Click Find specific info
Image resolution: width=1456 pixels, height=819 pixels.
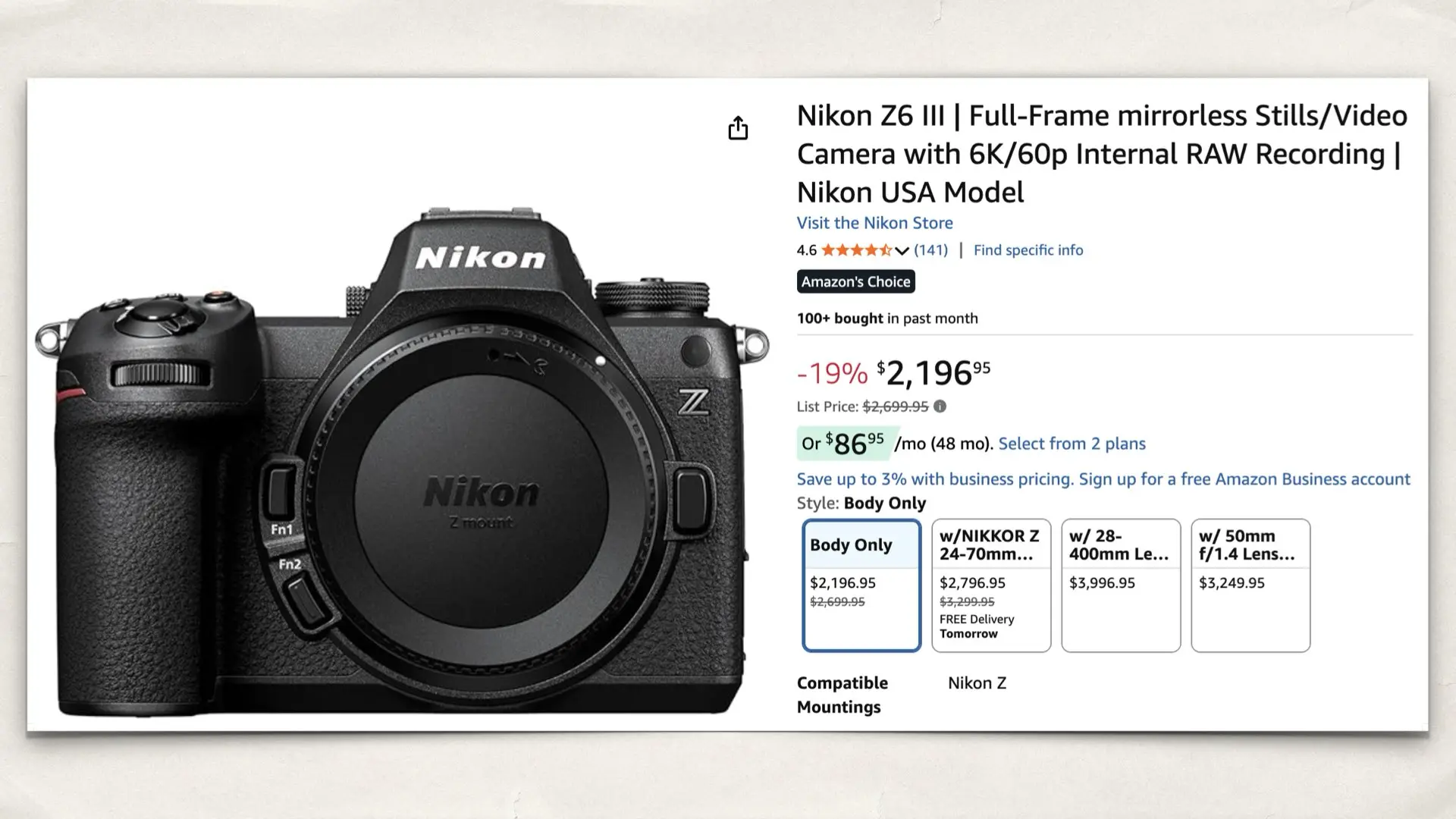pyautogui.click(x=1028, y=249)
